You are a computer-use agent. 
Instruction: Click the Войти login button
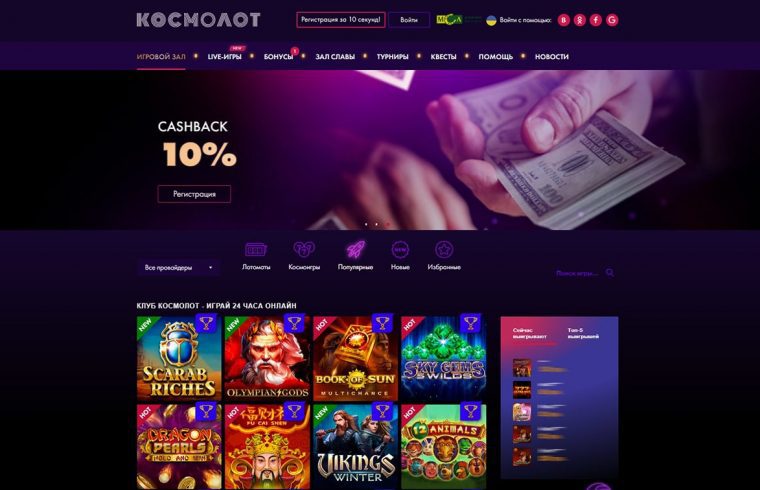(409, 20)
